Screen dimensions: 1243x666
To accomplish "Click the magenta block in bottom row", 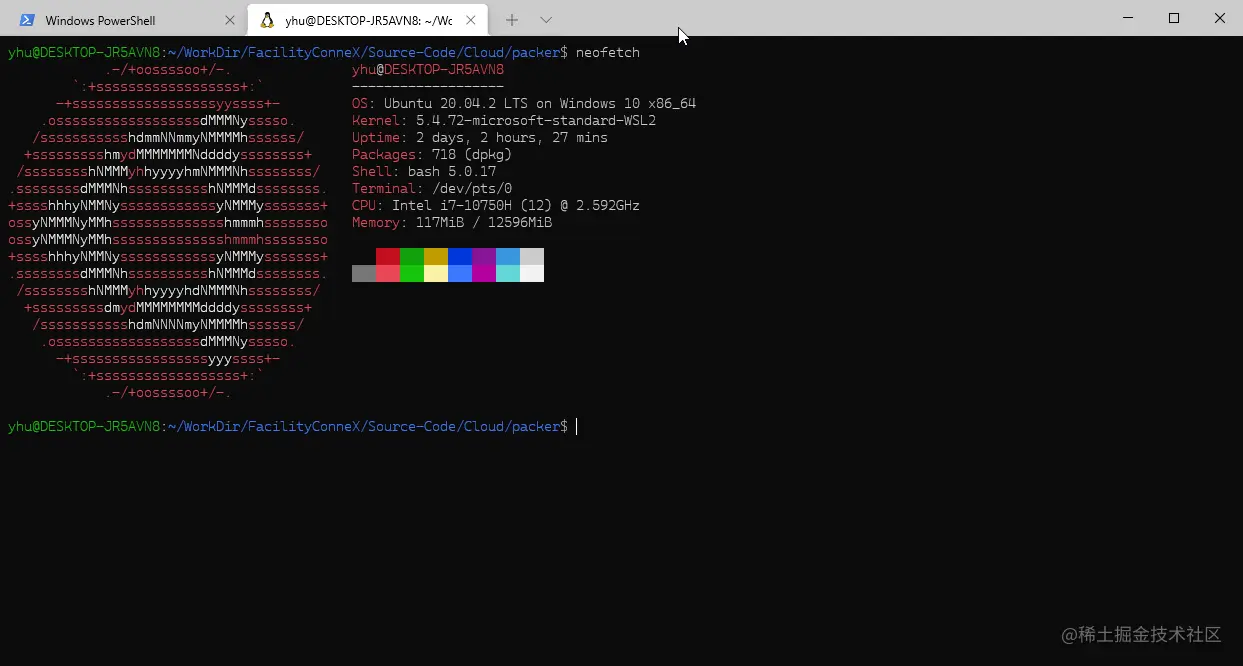I will point(484,273).
